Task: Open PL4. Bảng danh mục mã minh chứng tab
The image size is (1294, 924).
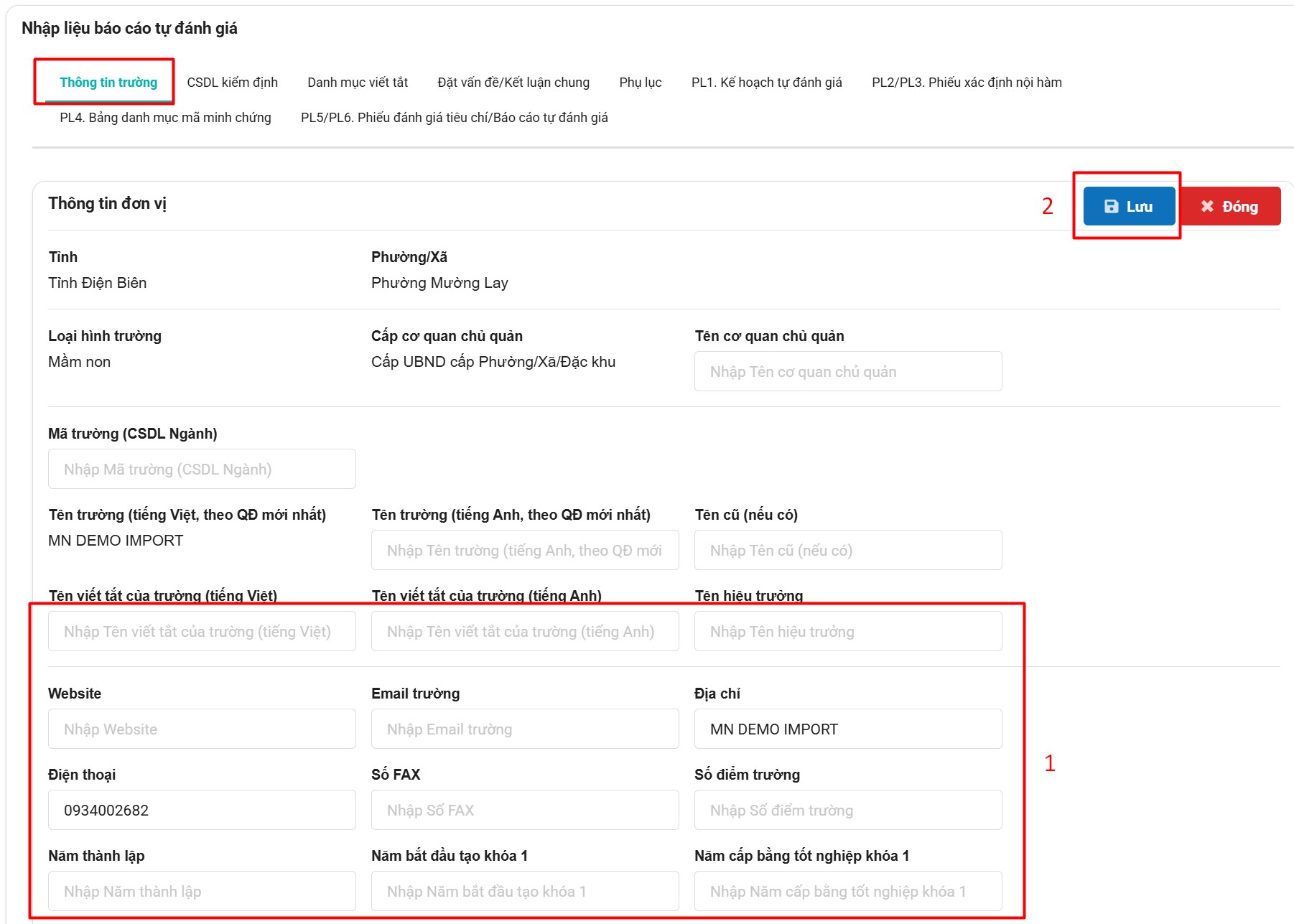Action: [x=165, y=118]
